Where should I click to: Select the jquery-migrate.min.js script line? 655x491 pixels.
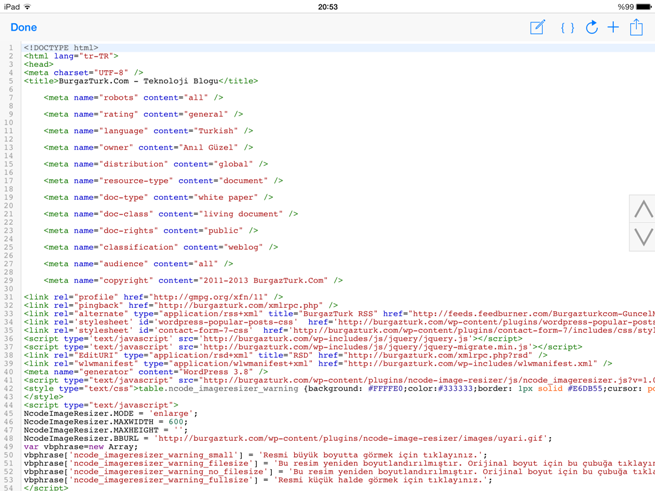click(x=303, y=347)
